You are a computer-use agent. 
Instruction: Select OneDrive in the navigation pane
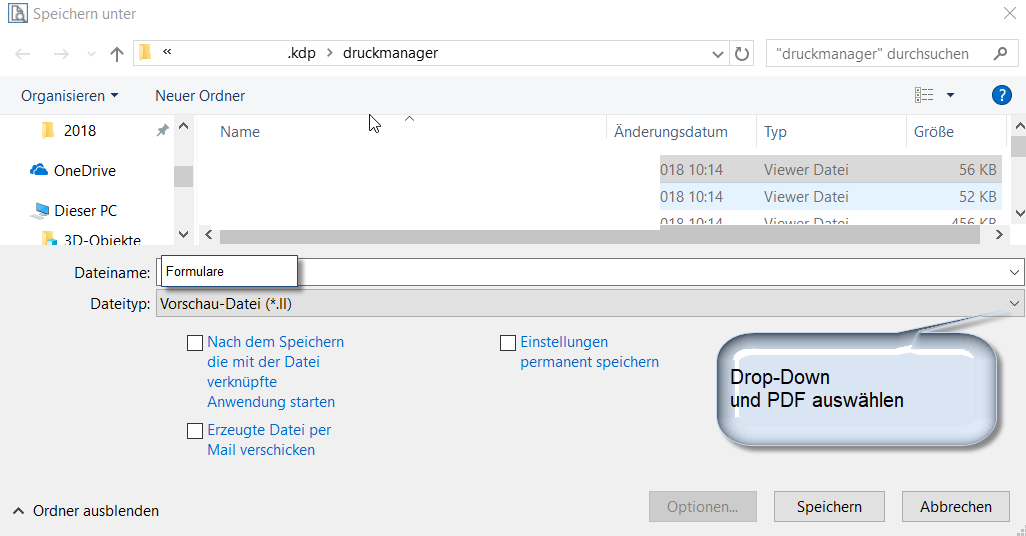pyautogui.click(x=84, y=171)
